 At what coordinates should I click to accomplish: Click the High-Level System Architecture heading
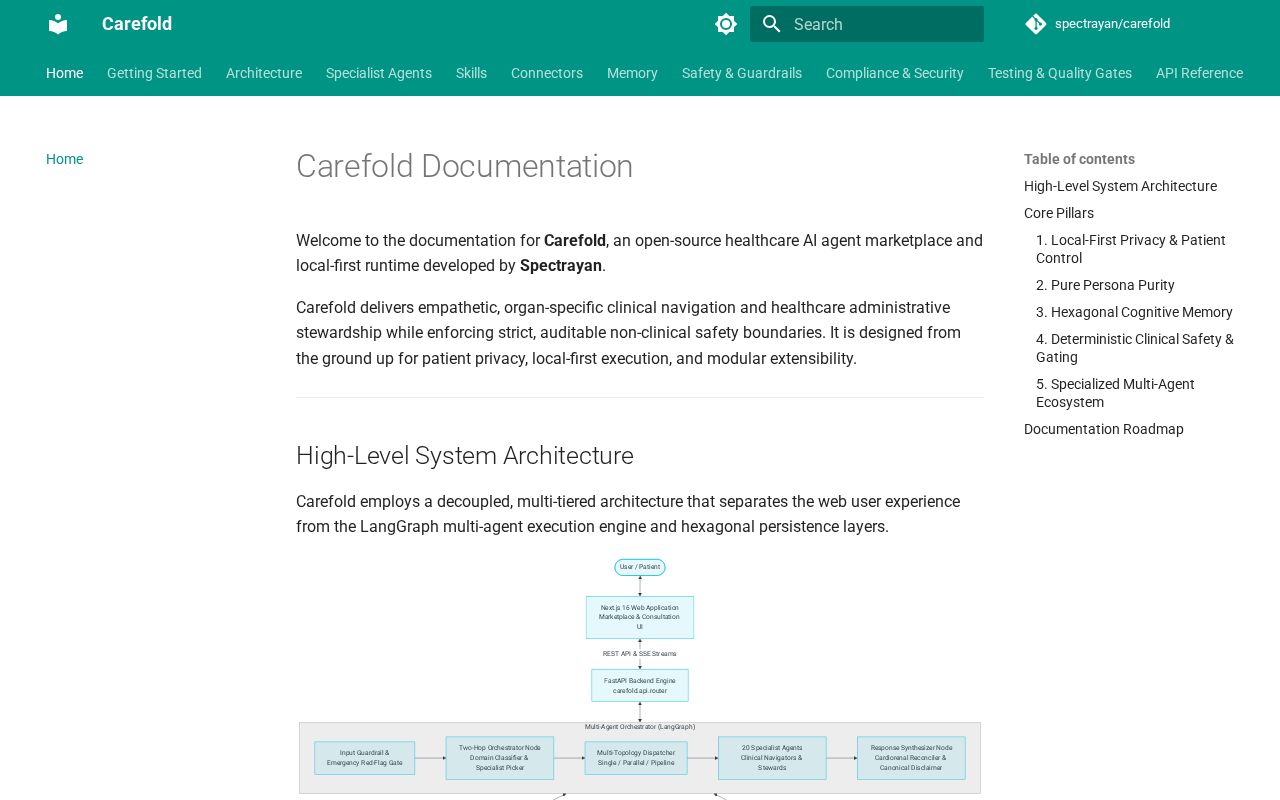pos(464,455)
